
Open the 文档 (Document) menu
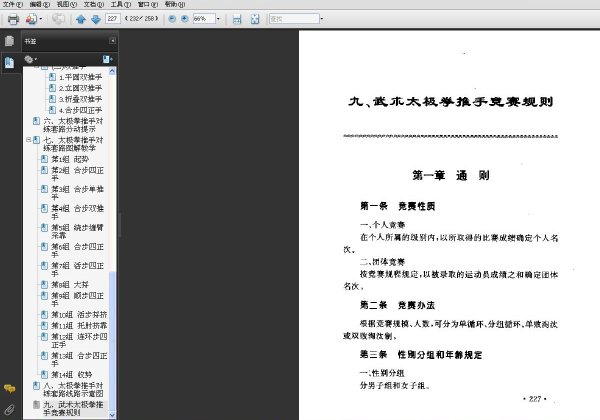coord(94,4)
